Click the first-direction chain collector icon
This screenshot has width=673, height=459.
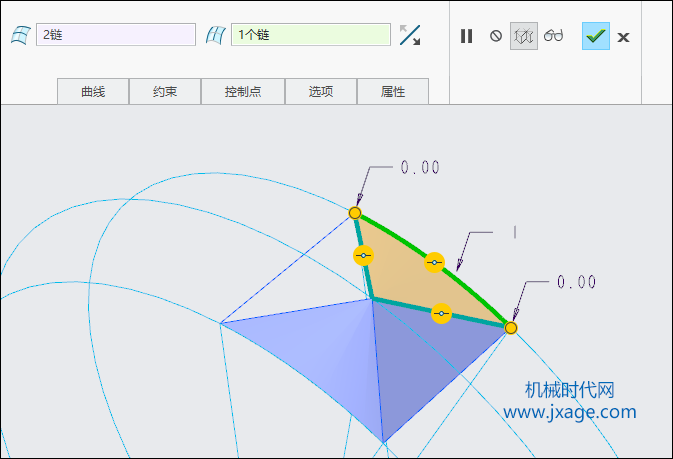click(x=21, y=35)
